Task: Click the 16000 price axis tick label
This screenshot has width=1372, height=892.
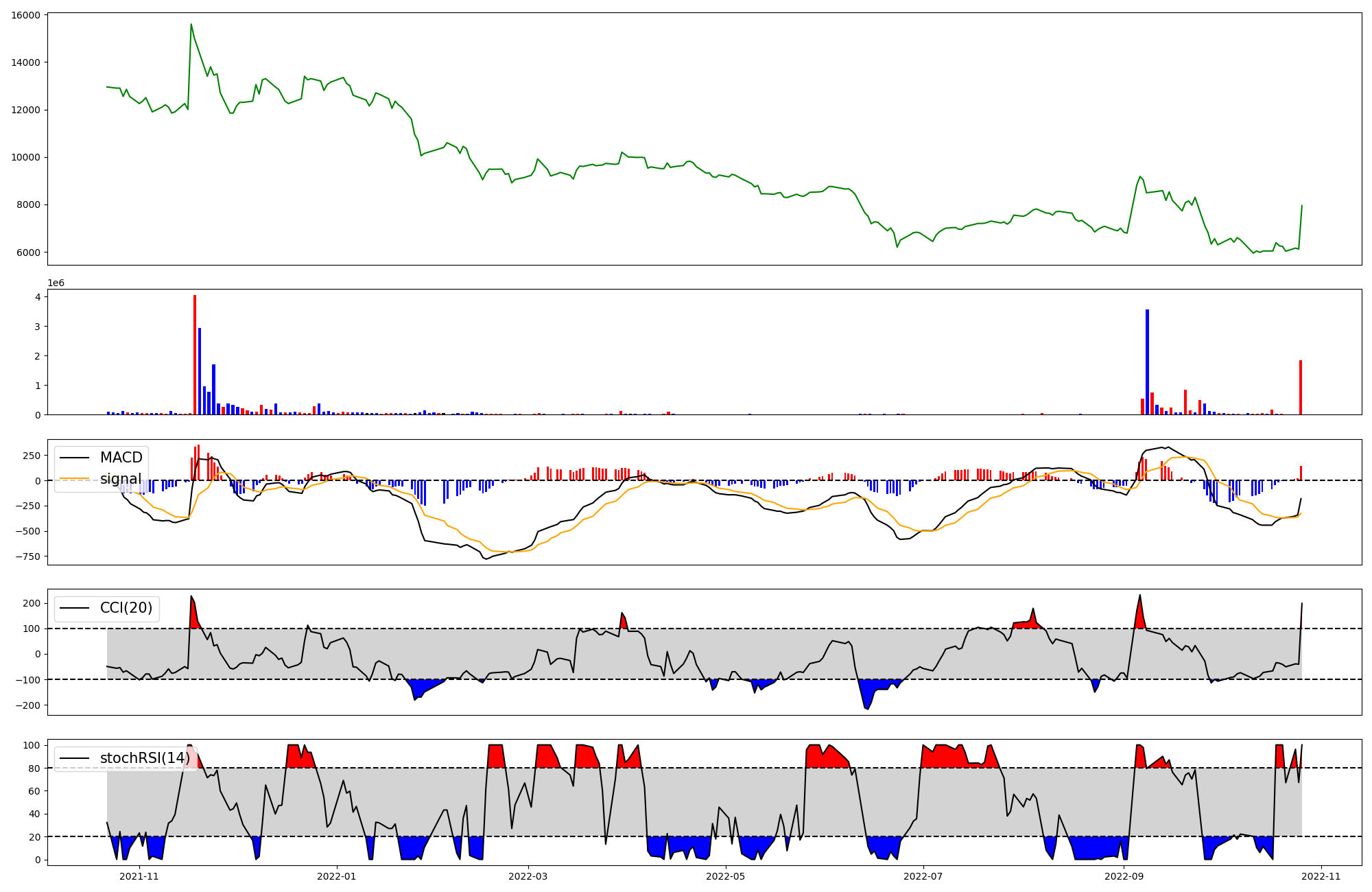Action: [x=25, y=15]
